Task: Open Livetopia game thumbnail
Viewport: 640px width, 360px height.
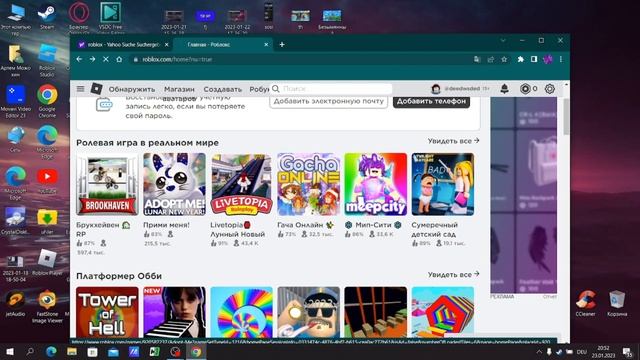Action: pos(241,184)
